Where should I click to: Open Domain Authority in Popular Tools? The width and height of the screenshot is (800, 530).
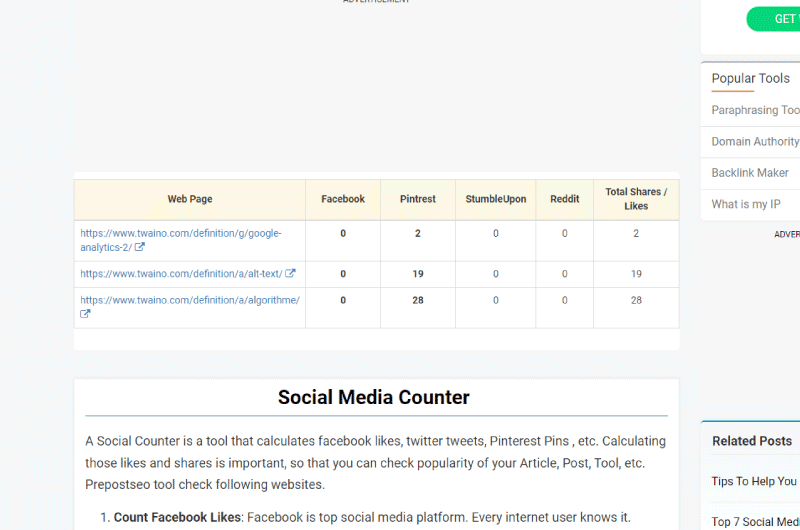coord(755,141)
